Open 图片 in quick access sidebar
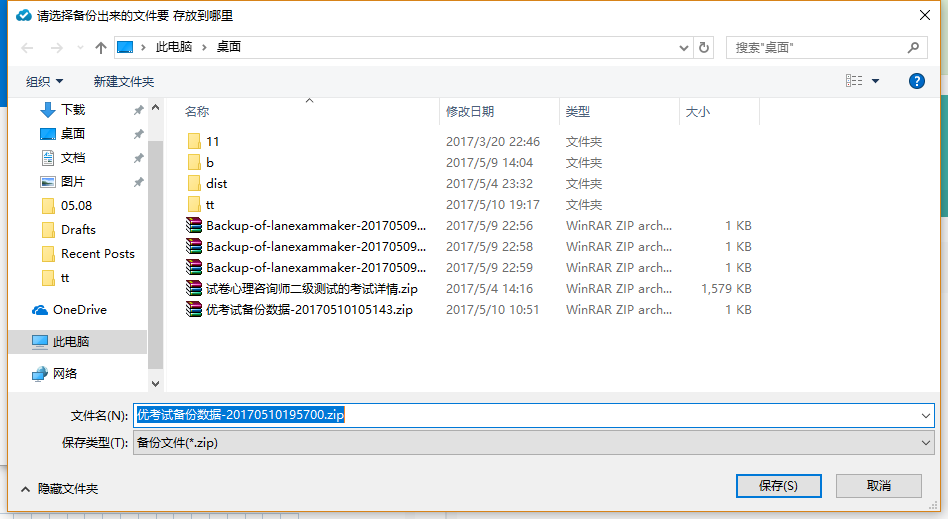This screenshot has height=519, width=948. click(x=73, y=181)
